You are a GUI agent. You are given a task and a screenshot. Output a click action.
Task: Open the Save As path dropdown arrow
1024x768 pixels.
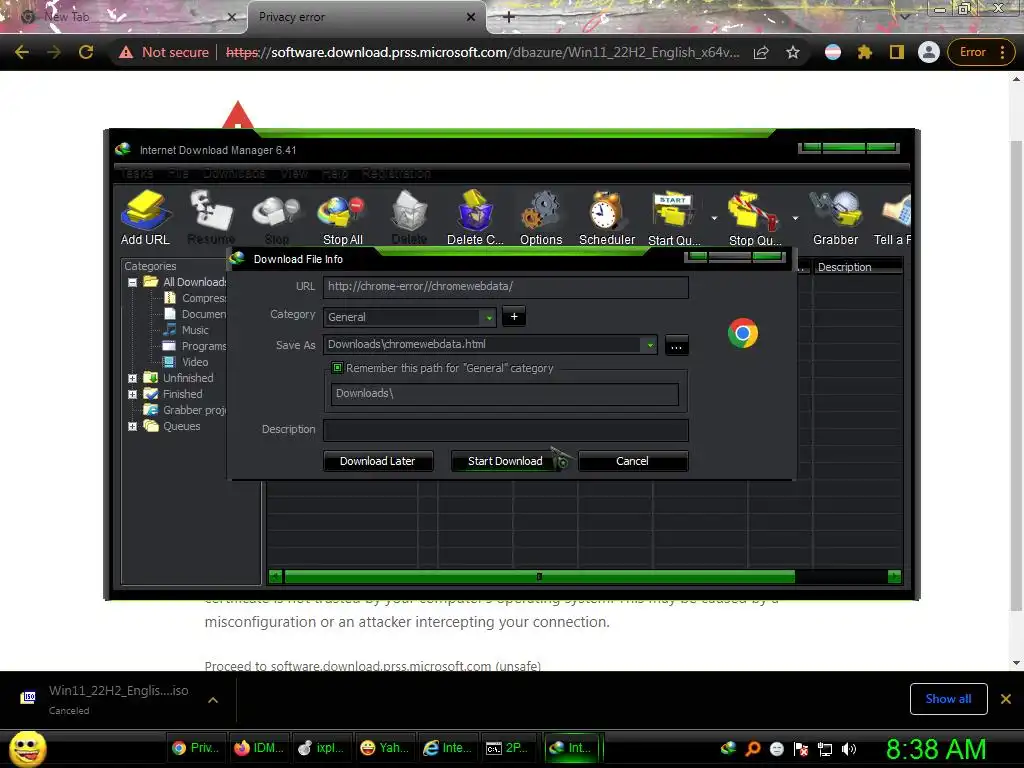(650, 345)
